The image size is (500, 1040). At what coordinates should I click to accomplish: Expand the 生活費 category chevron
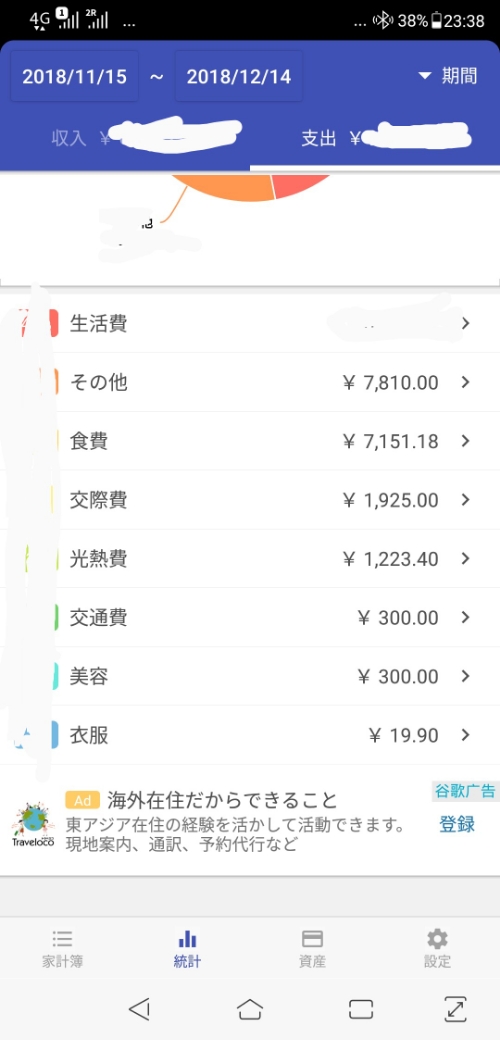pos(466,323)
